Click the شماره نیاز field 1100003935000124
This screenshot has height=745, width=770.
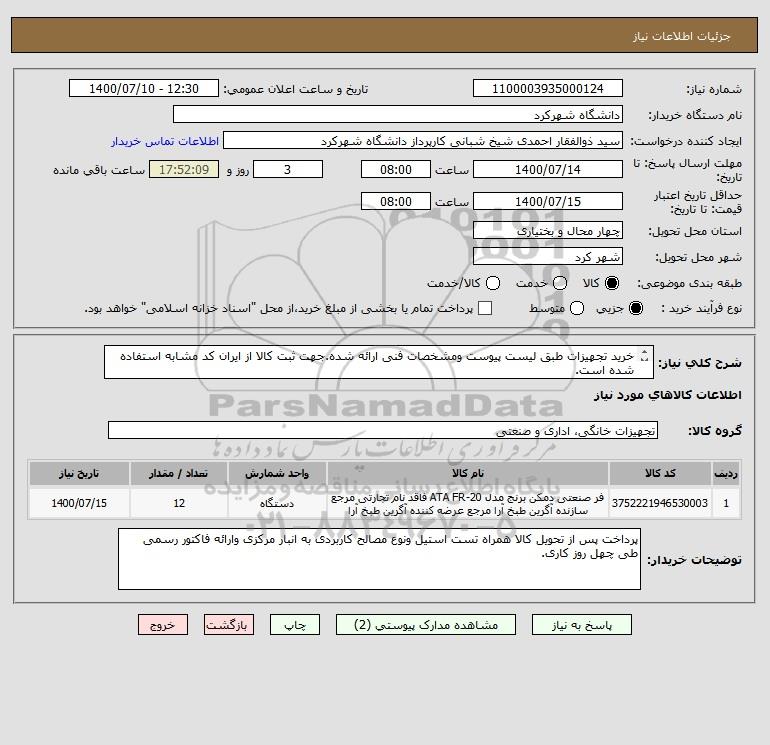tap(548, 88)
